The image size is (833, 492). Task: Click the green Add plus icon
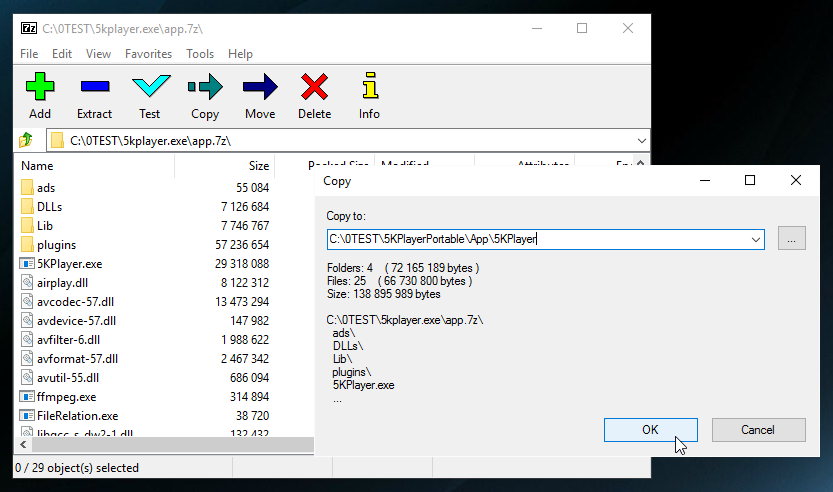(40, 87)
